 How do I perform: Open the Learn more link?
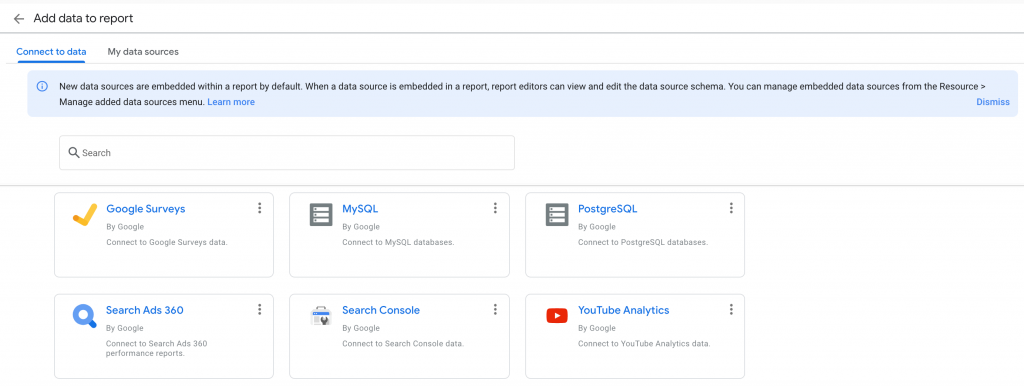tap(231, 102)
